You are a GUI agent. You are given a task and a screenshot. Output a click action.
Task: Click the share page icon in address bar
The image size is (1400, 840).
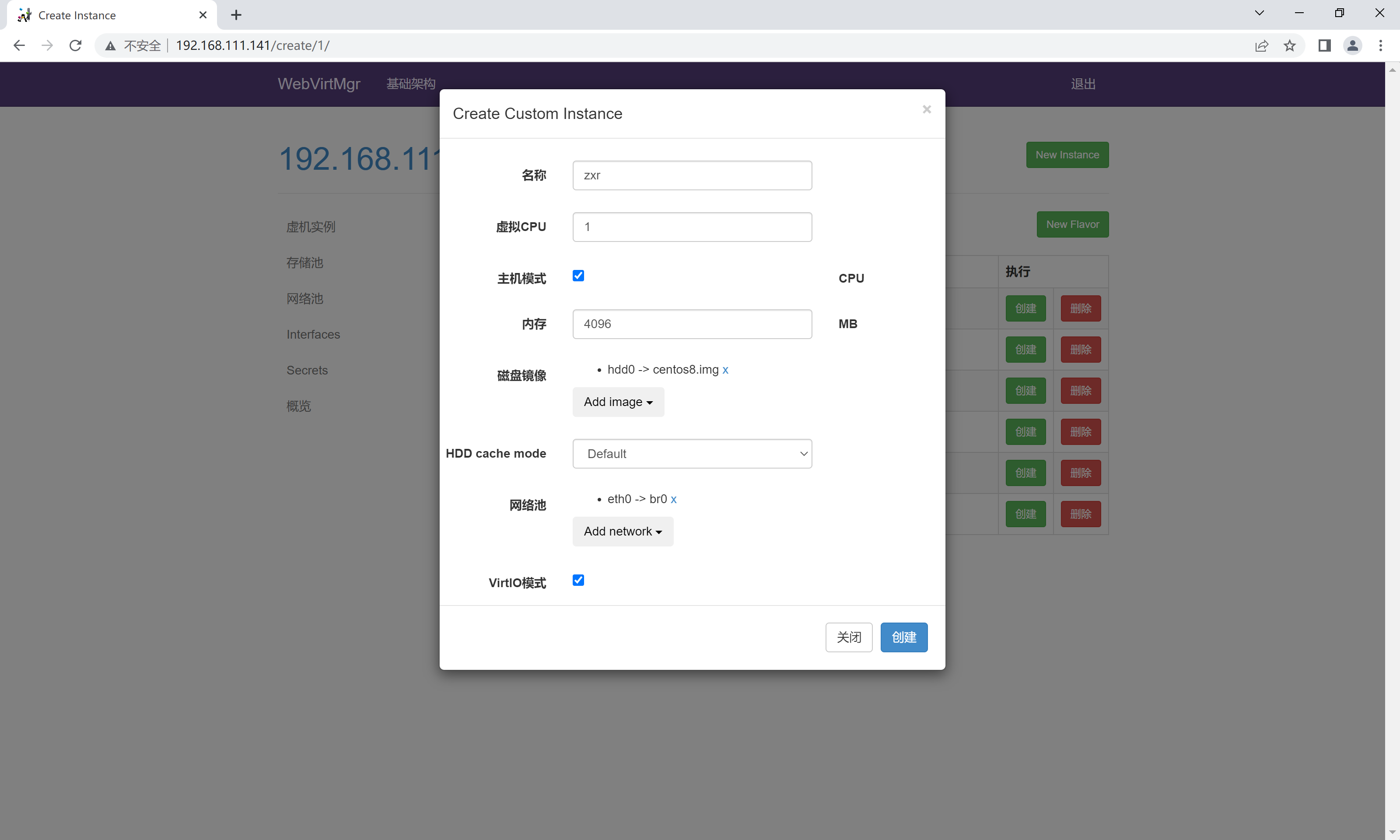pos(1261,45)
